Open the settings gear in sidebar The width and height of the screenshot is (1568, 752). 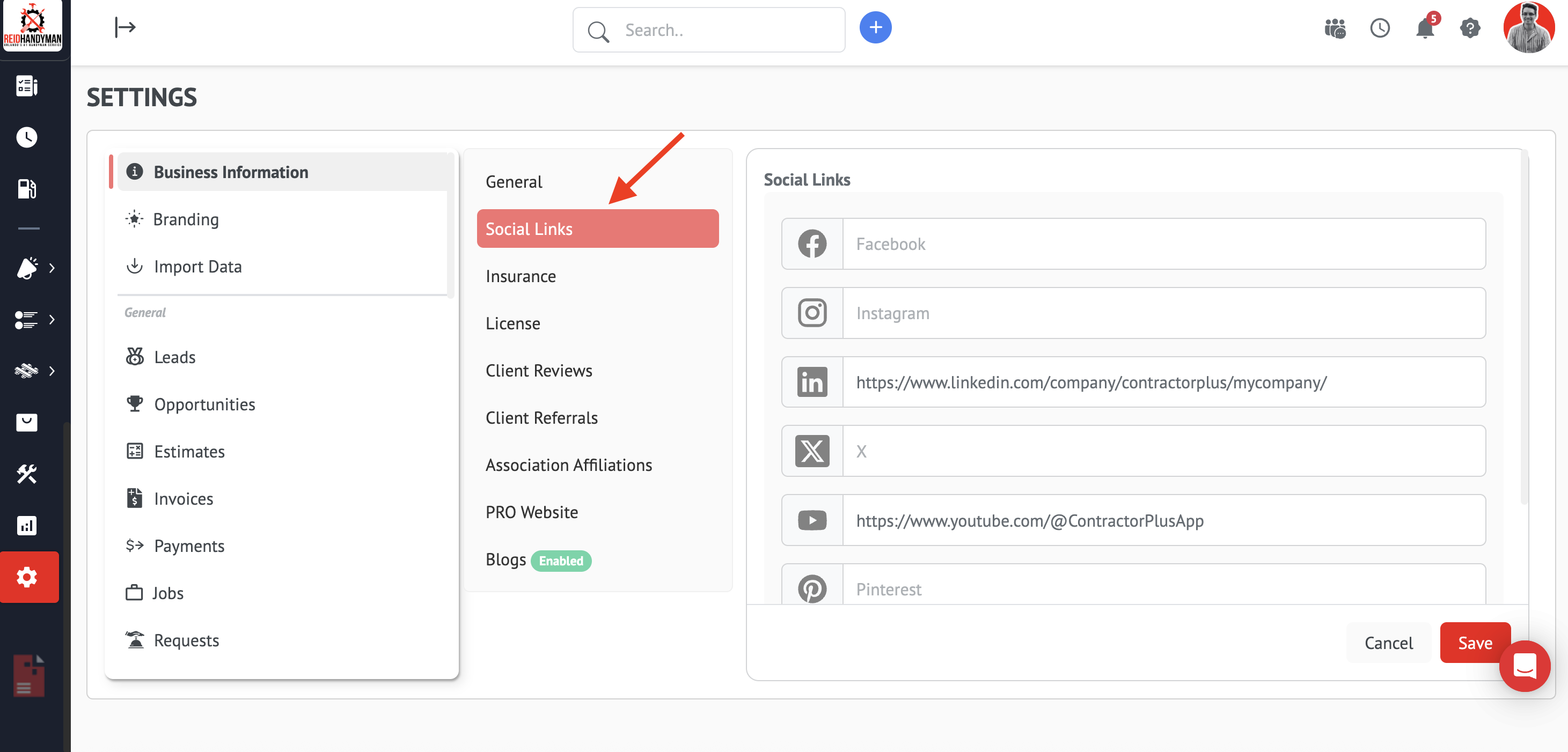[x=27, y=576]
